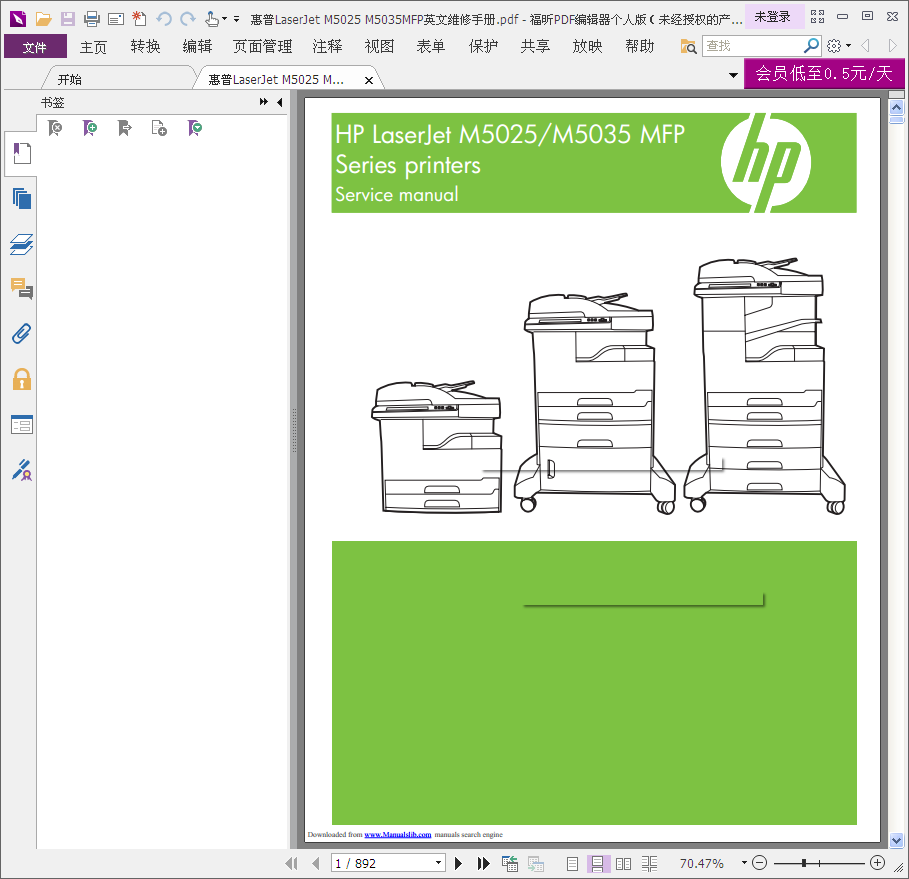Open the comments sidebar panel

pos(22,289)
